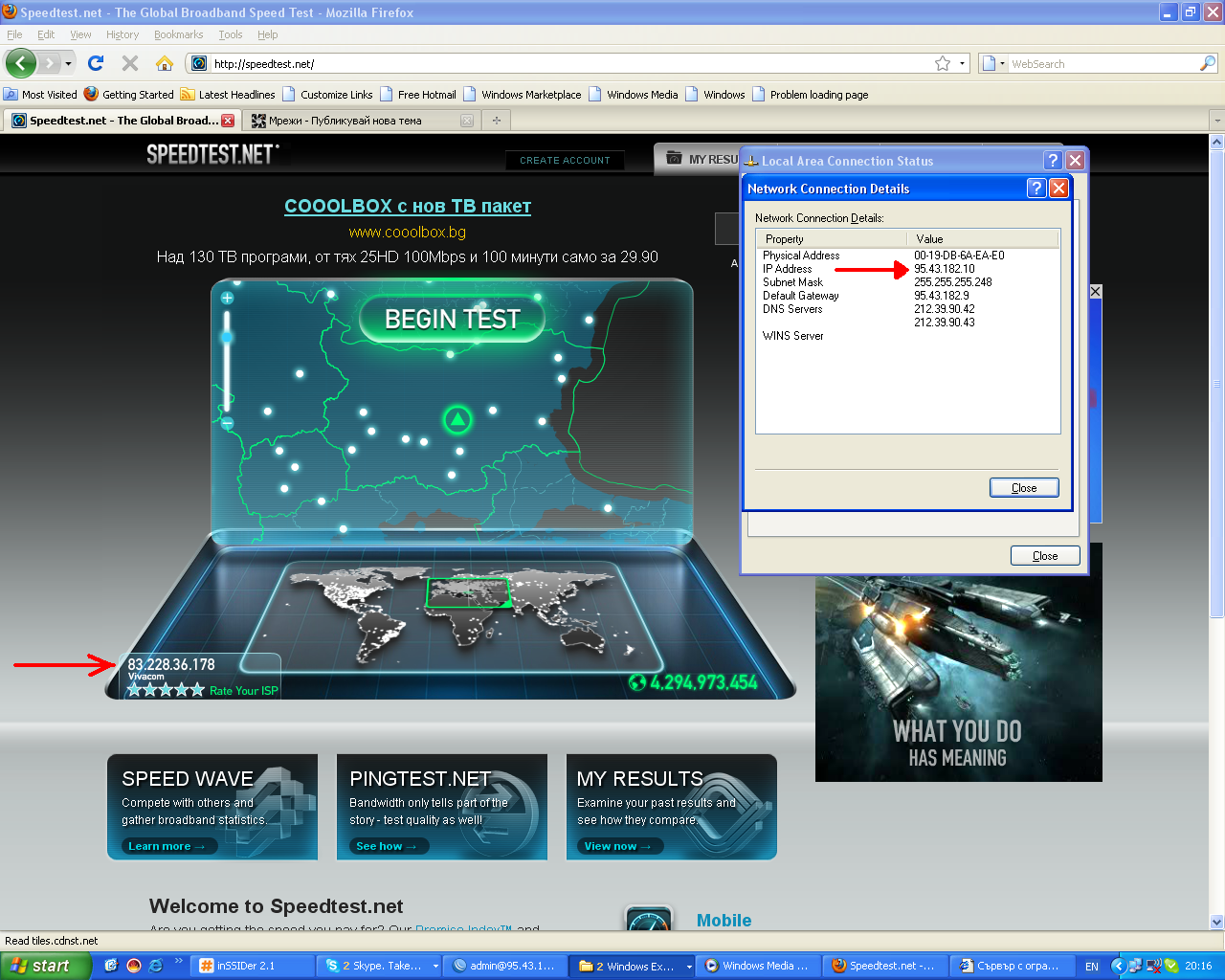Open a new tab with the plus button

496,121
